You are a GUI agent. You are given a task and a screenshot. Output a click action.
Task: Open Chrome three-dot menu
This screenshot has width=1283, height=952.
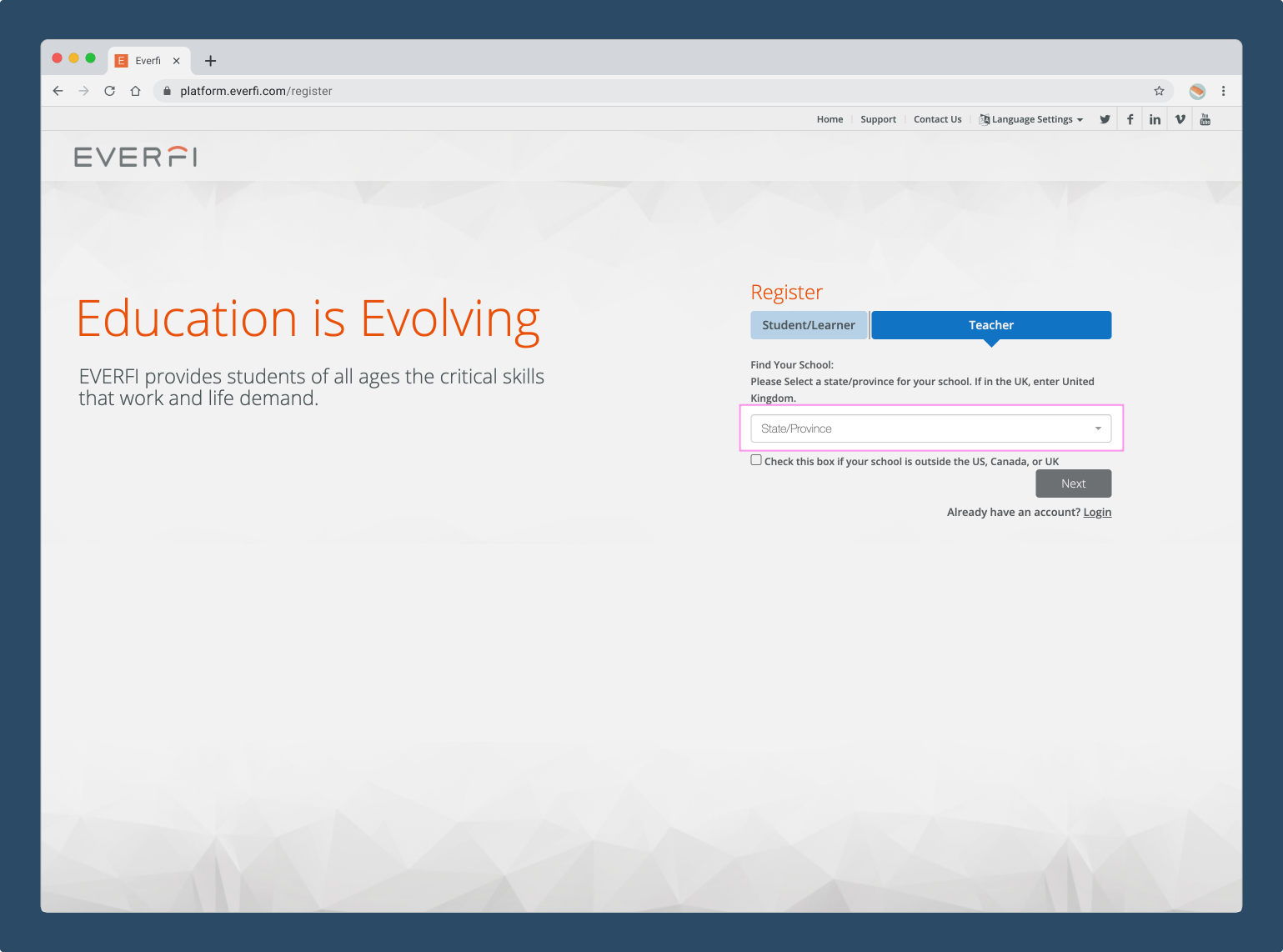[x=1223, y=91]
